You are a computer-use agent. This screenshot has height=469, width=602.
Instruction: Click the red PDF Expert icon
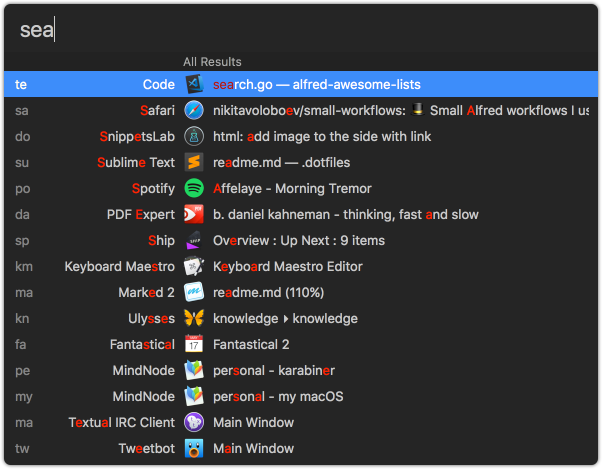click(x=194, y=214)
